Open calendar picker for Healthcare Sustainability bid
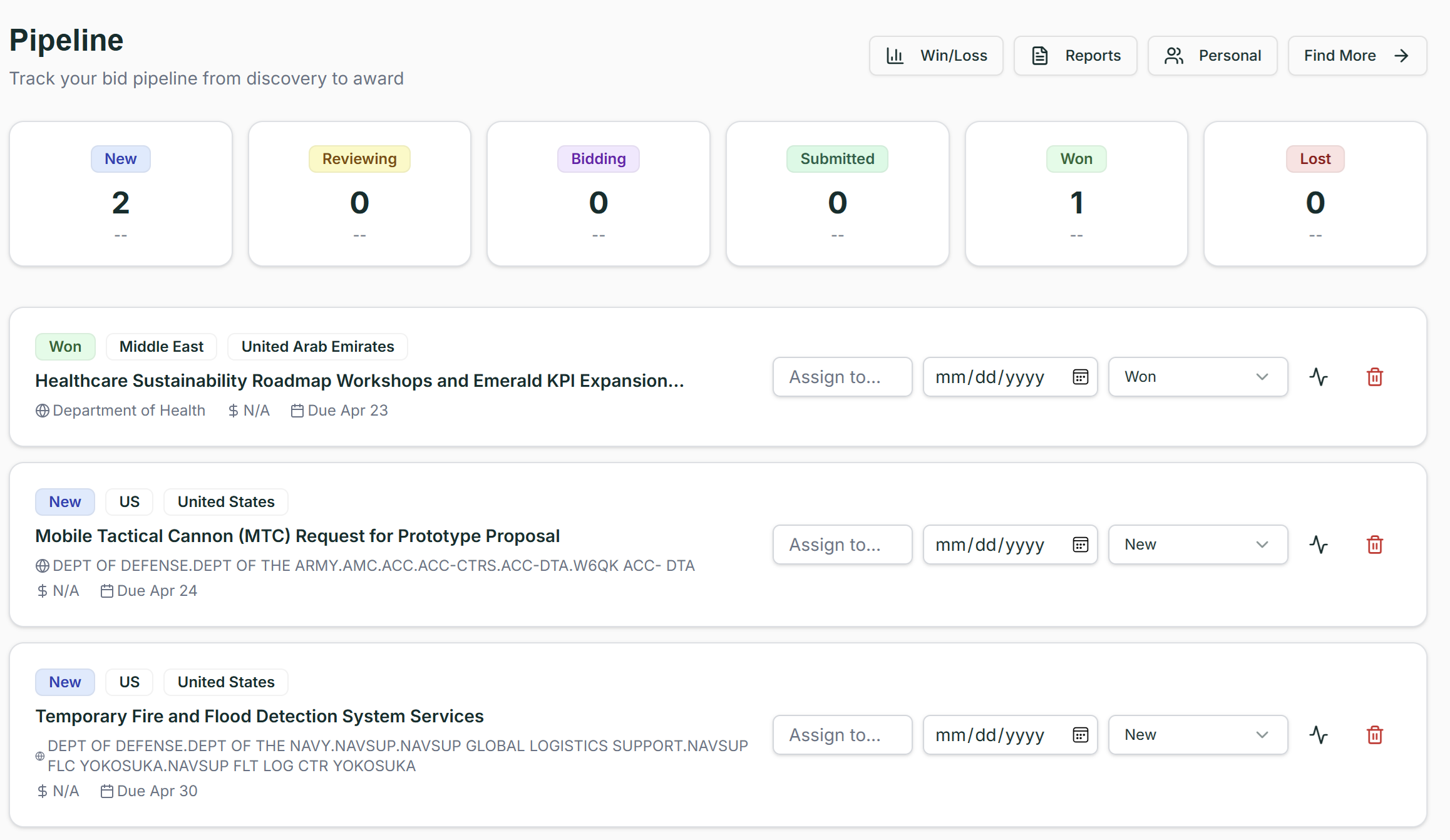 coord(1080,377)
